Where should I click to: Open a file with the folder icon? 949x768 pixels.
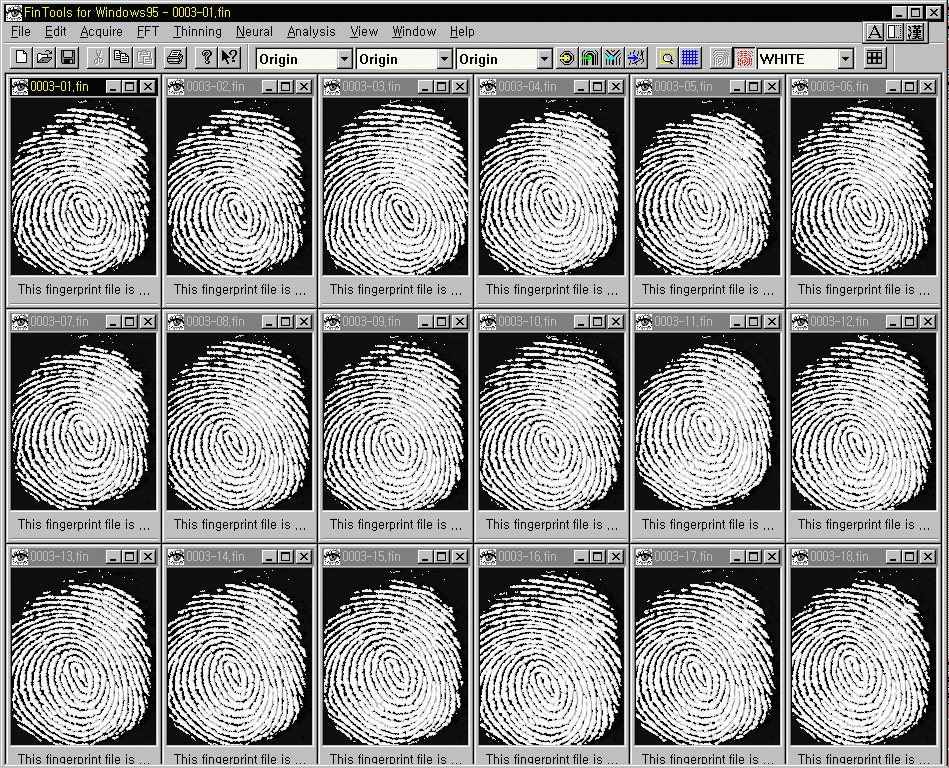(44, 58)
